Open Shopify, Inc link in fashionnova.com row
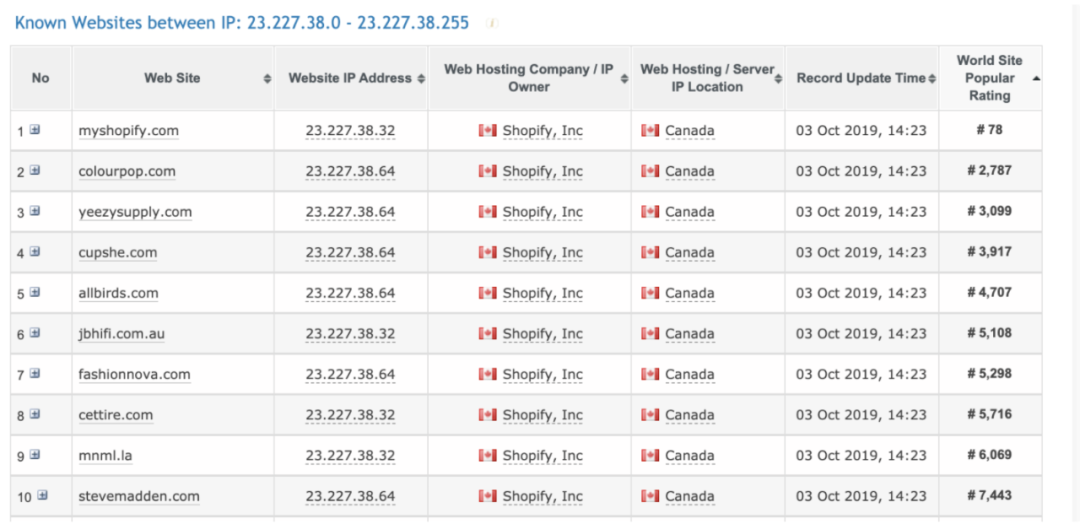 (542, 375)
